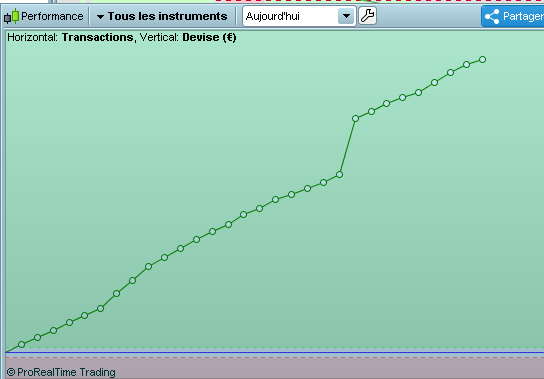The height and width of the screenshot is (379, 544).
Task: Click the last data point on the curve
Action: [x=482, y=60]
